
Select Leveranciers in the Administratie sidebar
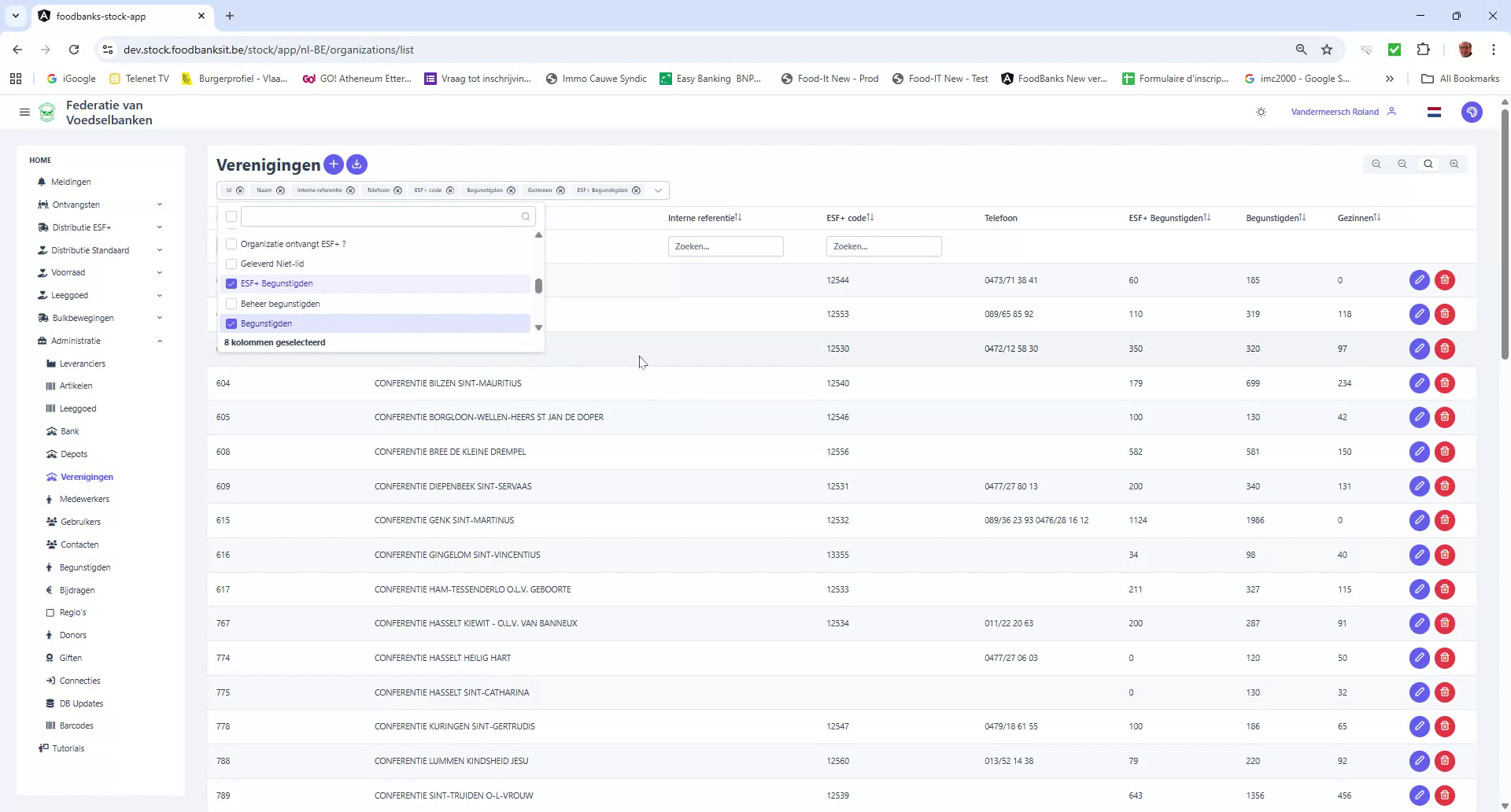click(x=82, y=363)
